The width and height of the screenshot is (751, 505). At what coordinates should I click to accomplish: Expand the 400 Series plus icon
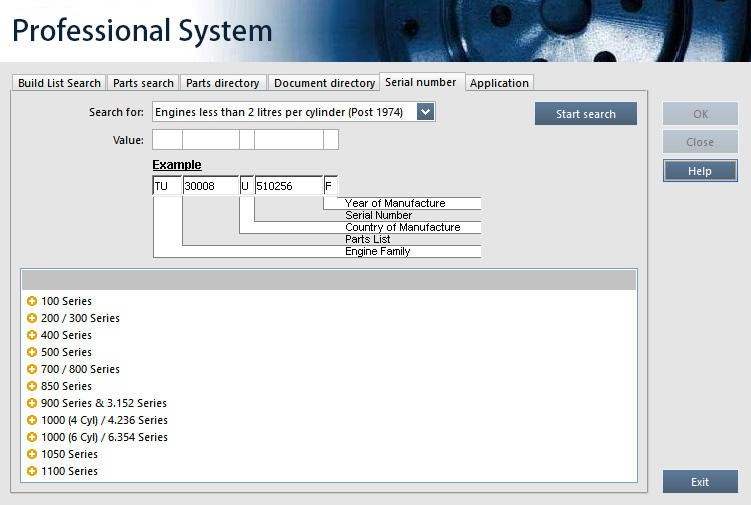point(32,335)
